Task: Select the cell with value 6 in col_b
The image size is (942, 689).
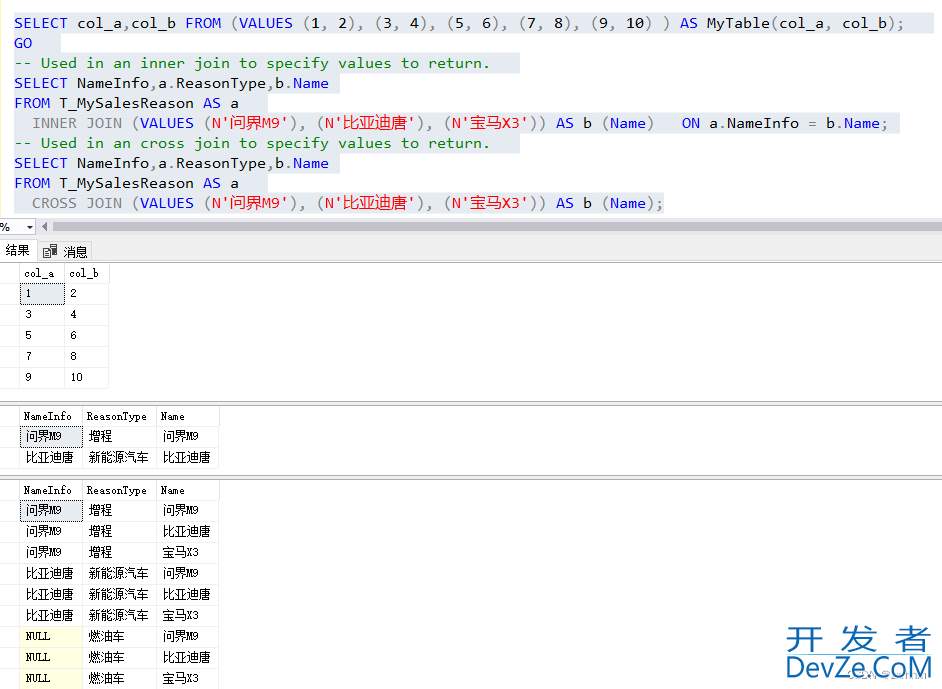Action: tap(87, 336)
